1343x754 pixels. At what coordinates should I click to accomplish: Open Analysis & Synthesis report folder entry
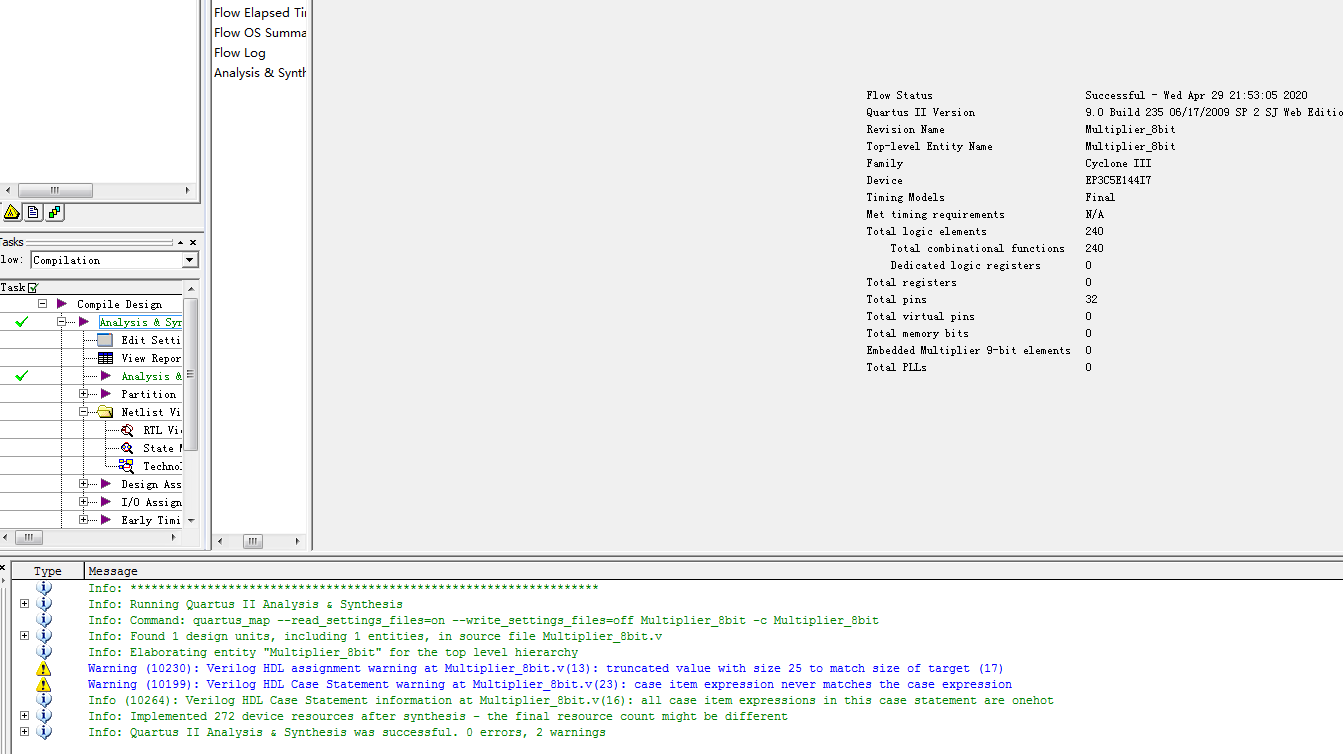point(260,73)
